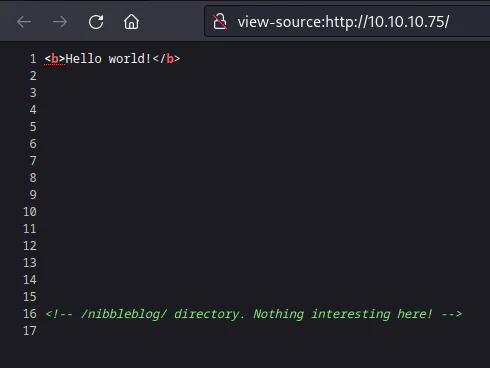490x368 pixels.
Task: Click the 'Hello world!' text on line 1
Action: pos(108,59)
